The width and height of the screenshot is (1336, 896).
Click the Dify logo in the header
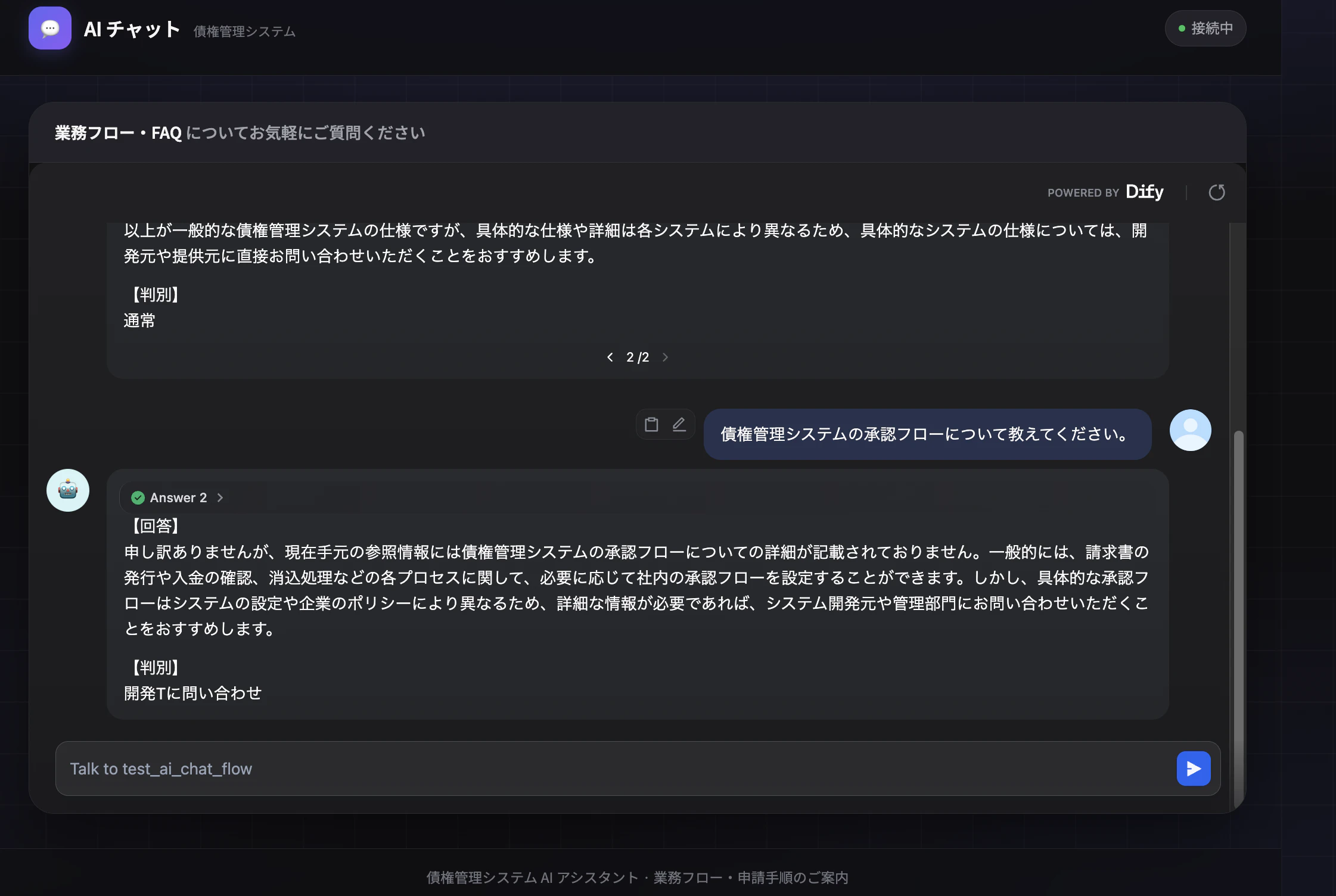[x=1144, y=192]
